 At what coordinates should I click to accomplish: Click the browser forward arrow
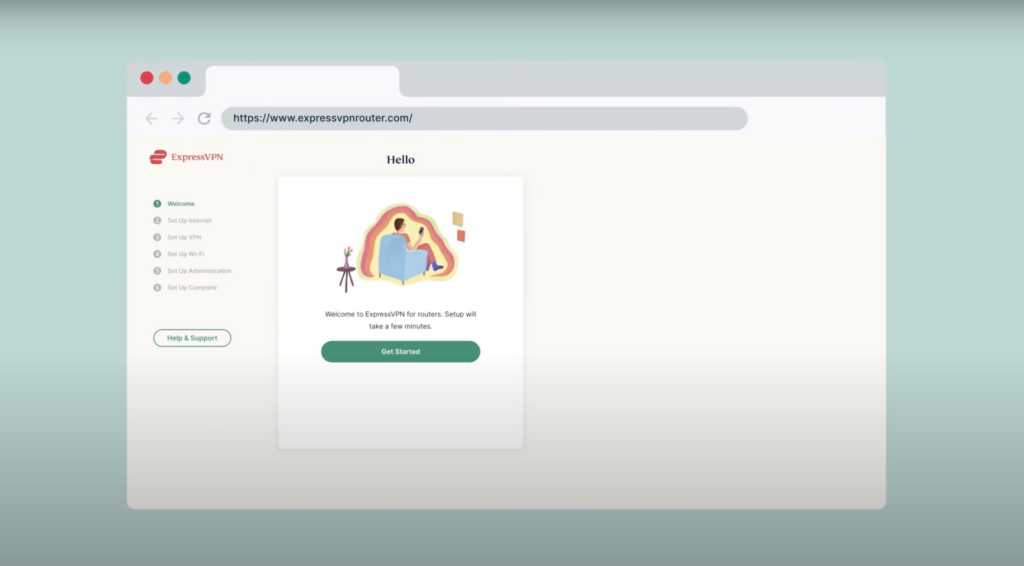coord(178,118)
